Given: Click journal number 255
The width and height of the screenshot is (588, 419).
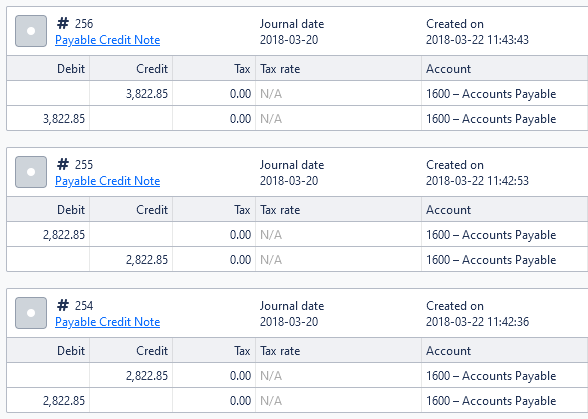Looking at the screenshot, I should 84,165.
